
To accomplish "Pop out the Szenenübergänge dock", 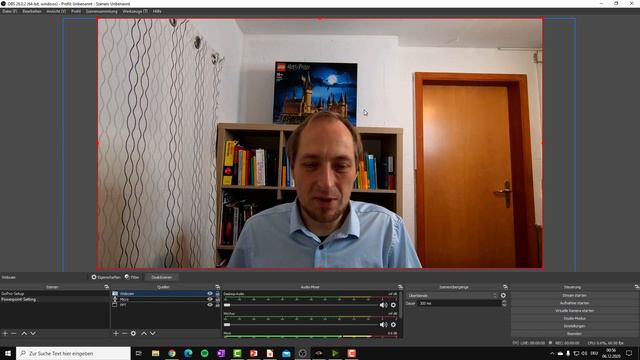I will tap(505, 287).
